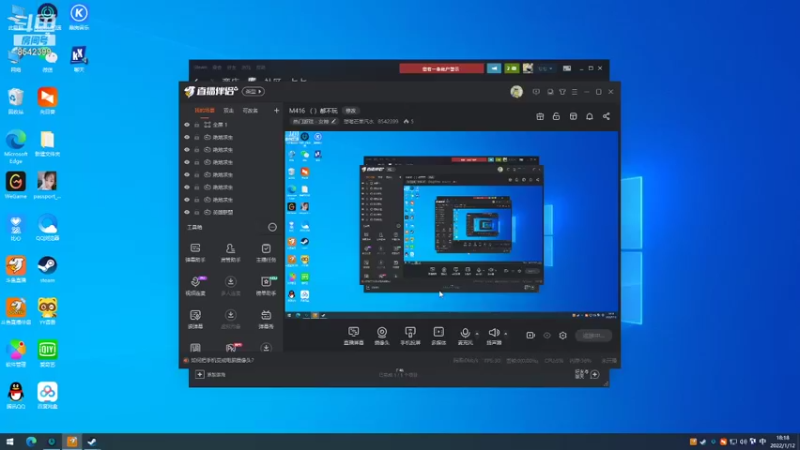This screenshot has width=800, height=450.
Task: Toggle the preview eye icon beside settings gear
Action: pyautogui.click(x=547, y=335)
